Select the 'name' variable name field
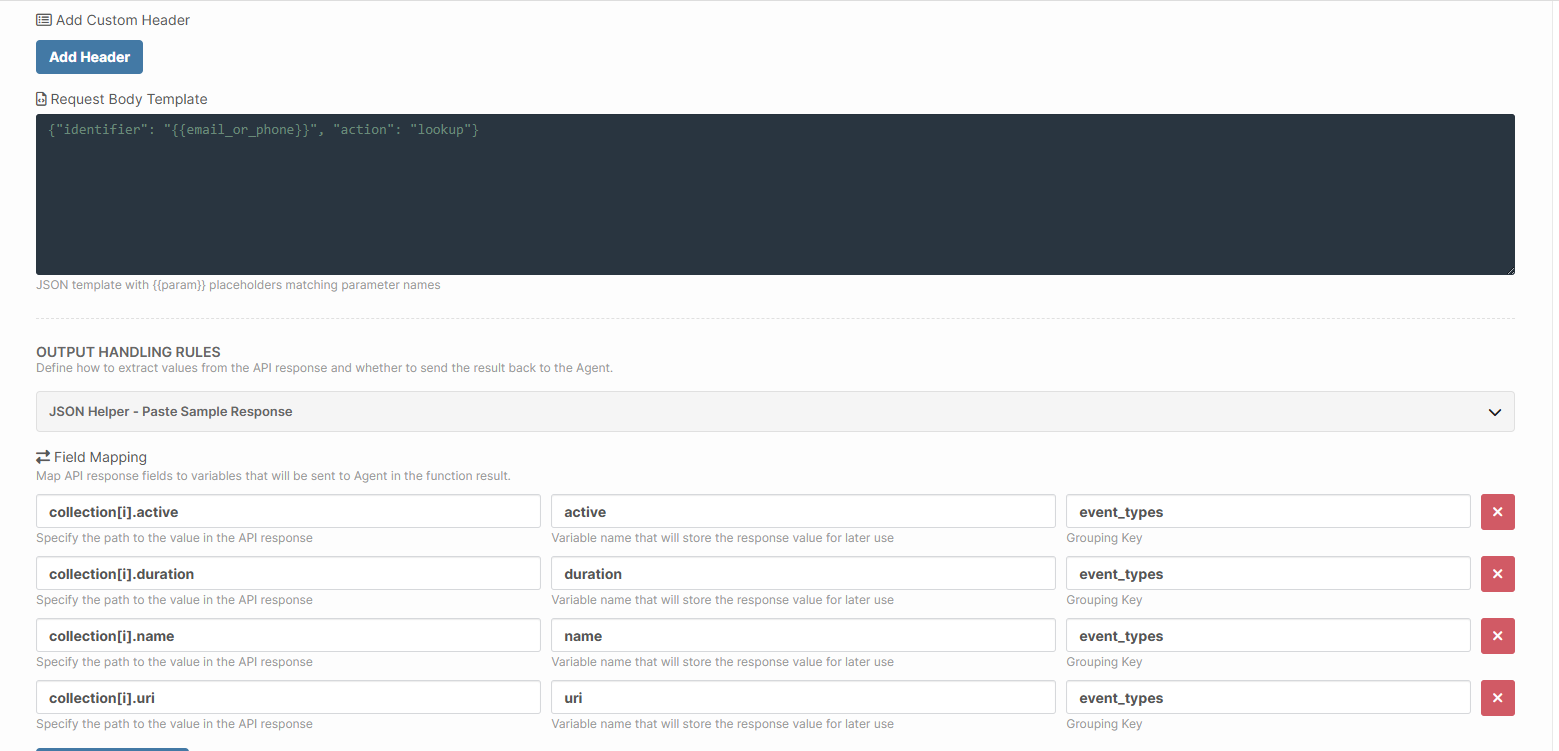The width and height of the screenshot is (1559, 751). pos(803,636)
